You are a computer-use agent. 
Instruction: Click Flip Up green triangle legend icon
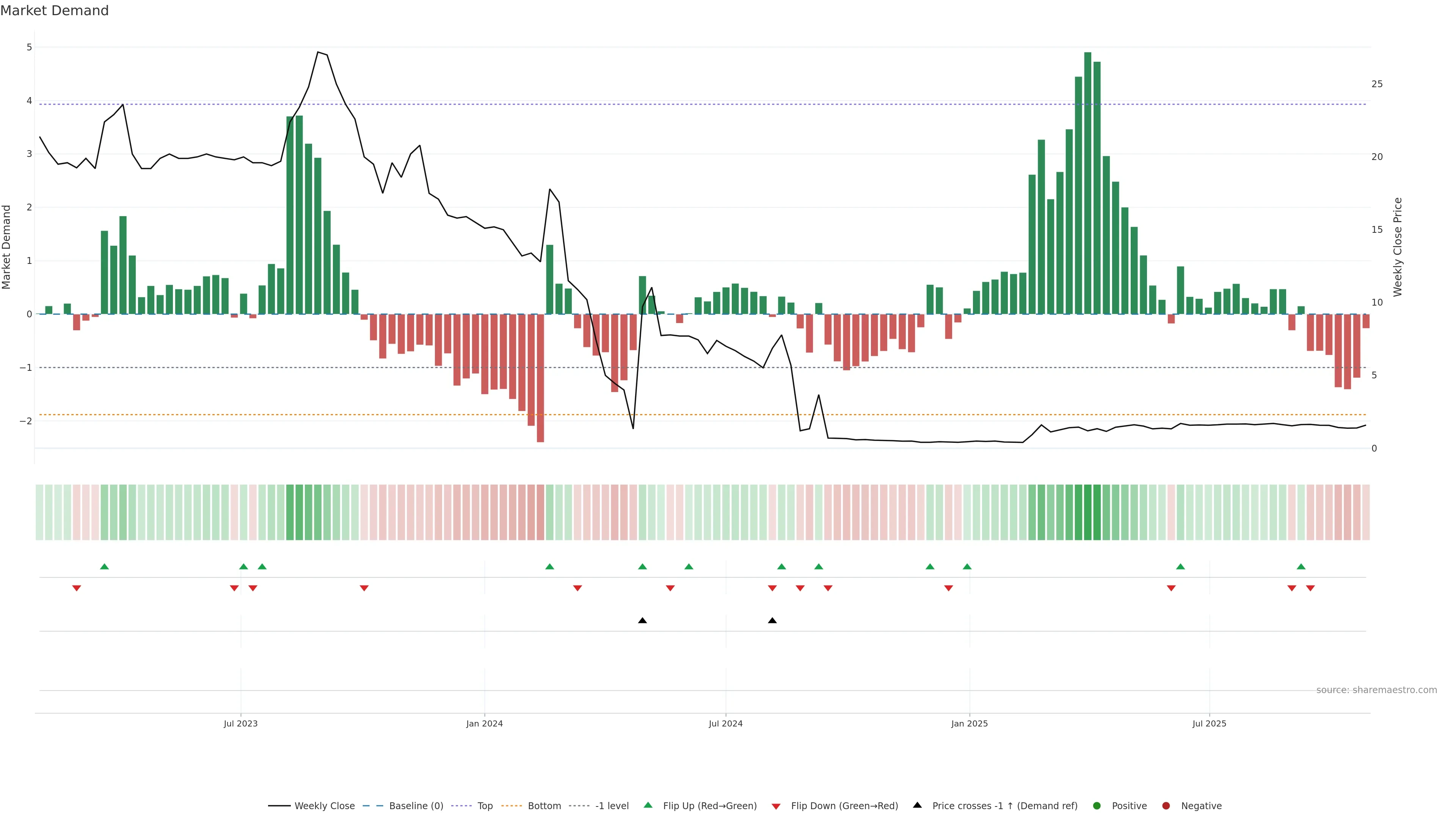pyautogui.click(x=648, y=805)
